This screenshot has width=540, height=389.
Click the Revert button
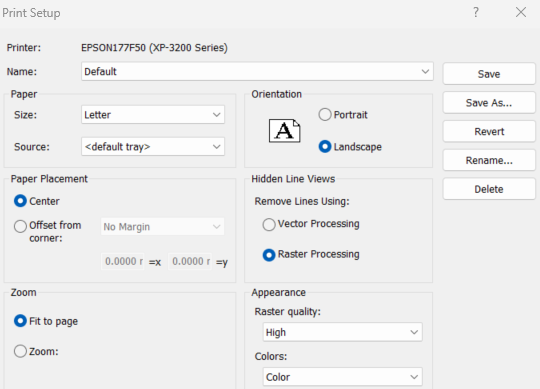[x=489, y=132]
